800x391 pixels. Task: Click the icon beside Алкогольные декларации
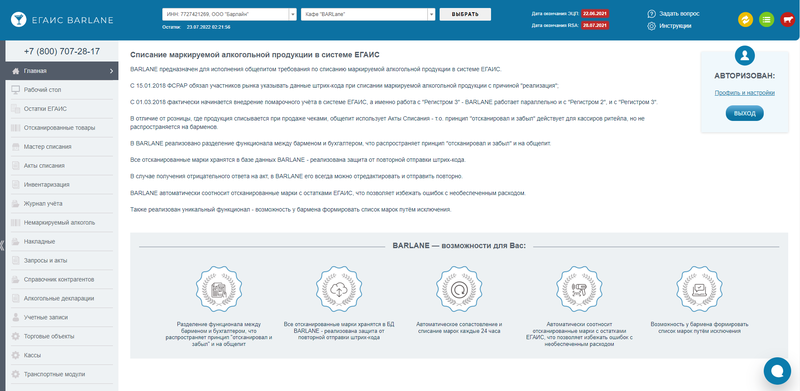[x=15, y=299]
